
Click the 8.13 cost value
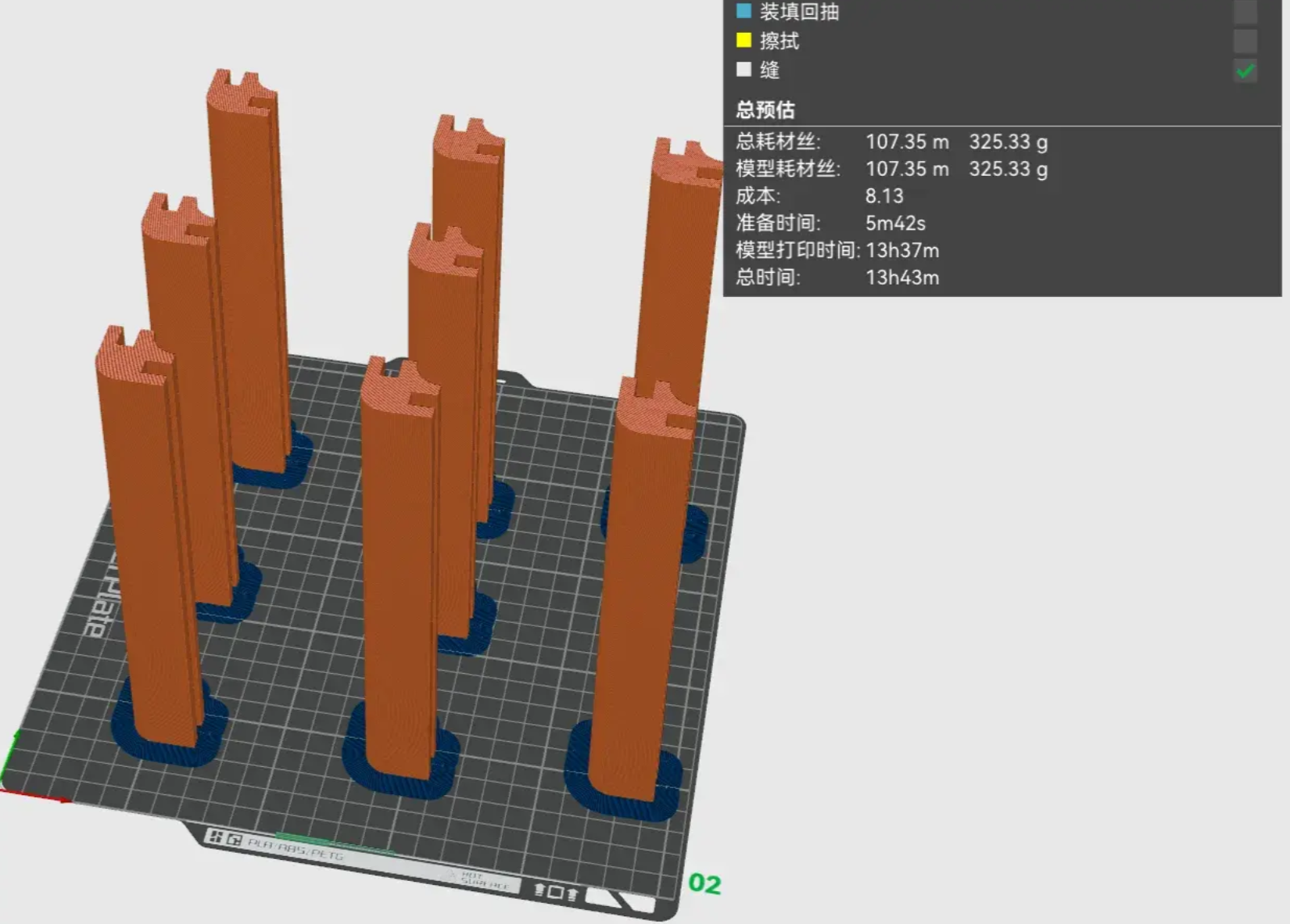(884, 195)
